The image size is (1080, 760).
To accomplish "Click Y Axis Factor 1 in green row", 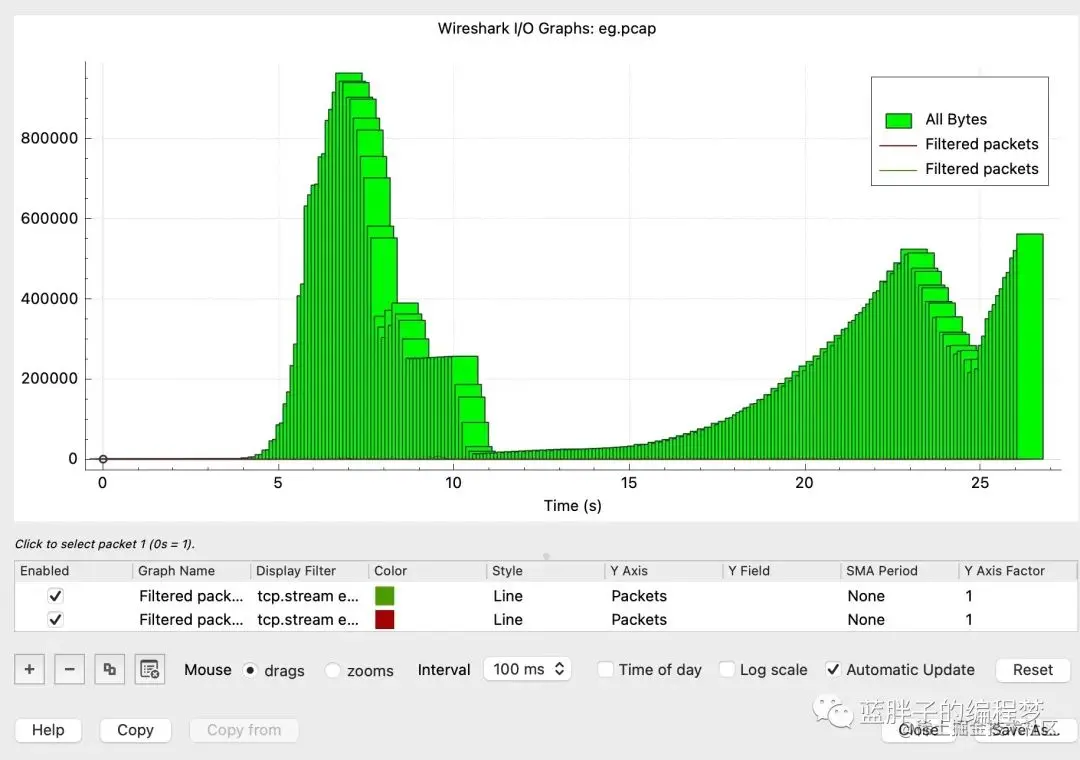I will pos(1017,595).
